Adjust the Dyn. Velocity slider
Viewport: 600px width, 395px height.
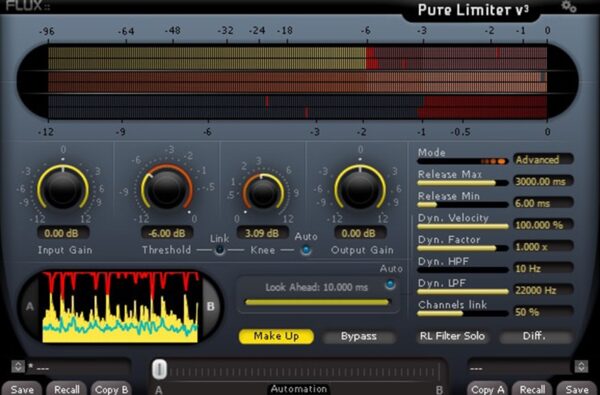pyautogui.click(x=463, y=227)
